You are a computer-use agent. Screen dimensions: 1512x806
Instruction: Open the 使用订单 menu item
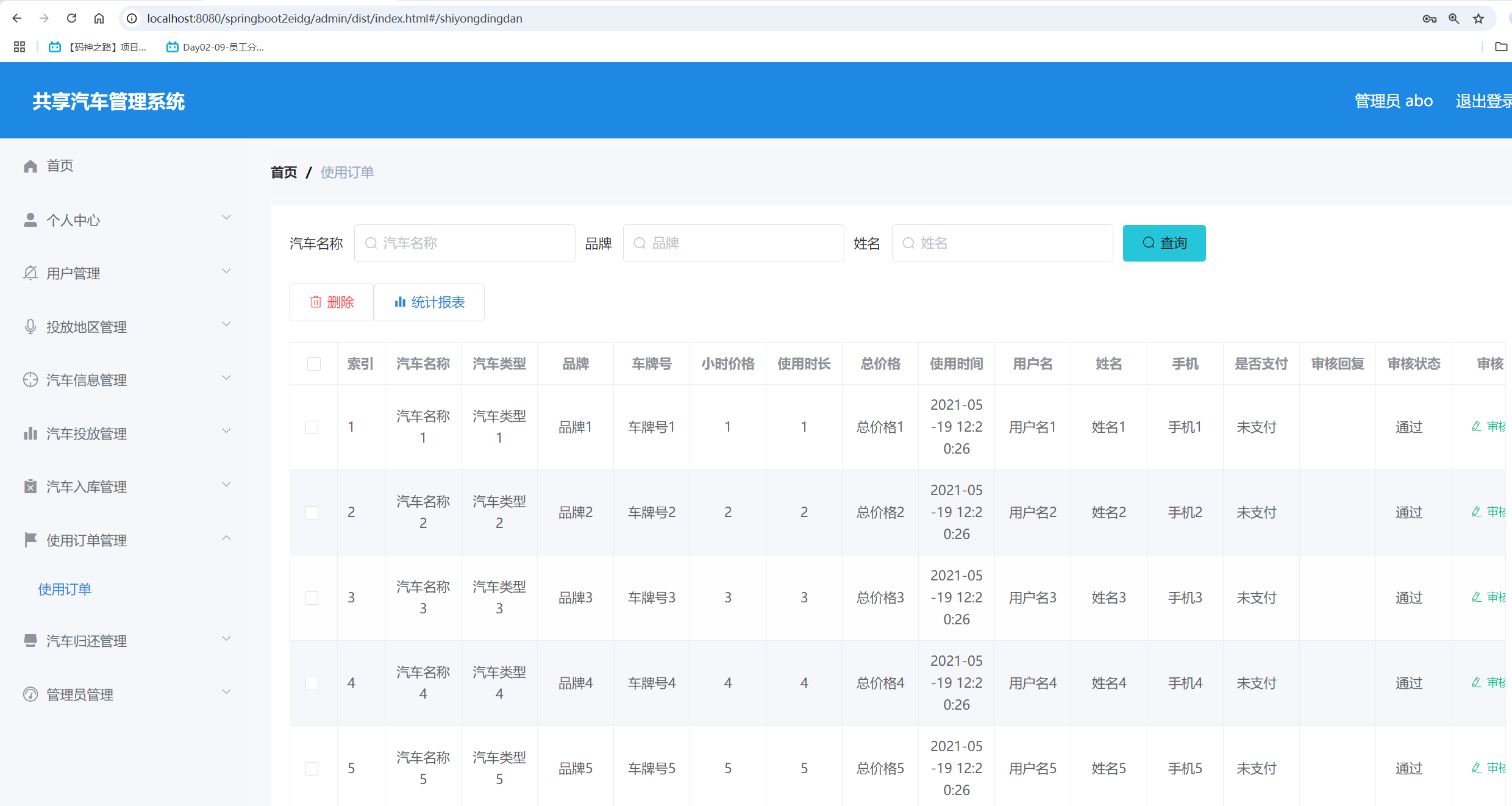click(x=64, y=588)
